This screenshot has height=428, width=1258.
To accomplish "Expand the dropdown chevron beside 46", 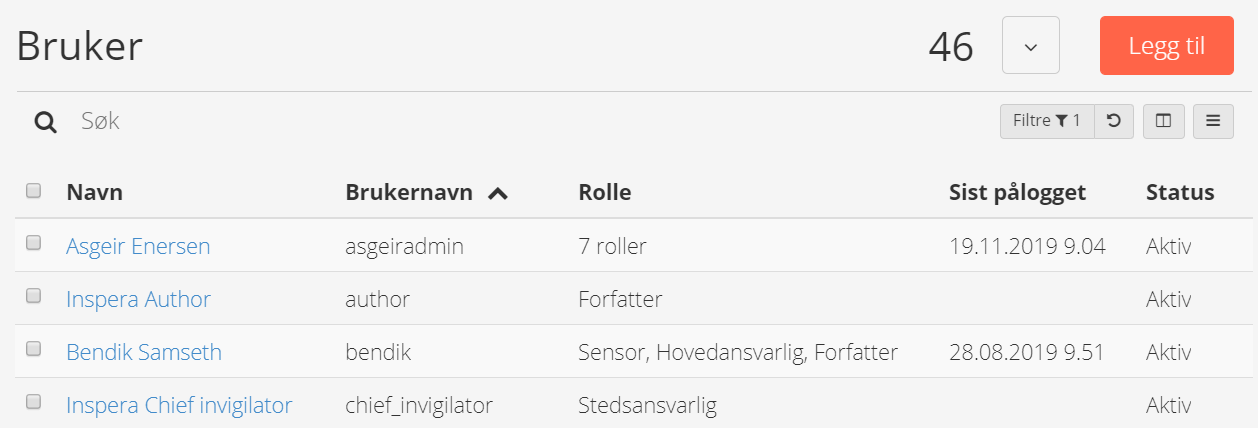I will click(1031, 46).
